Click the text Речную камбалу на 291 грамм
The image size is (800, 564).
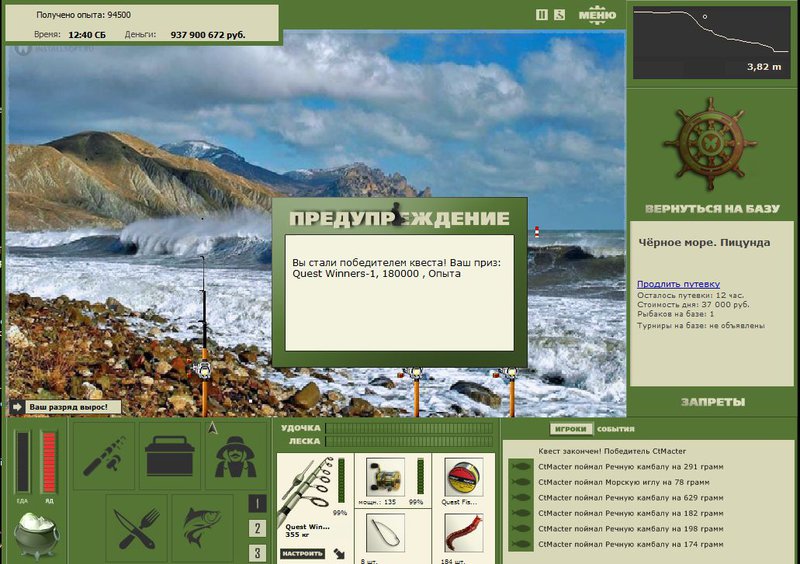[663, 467]
